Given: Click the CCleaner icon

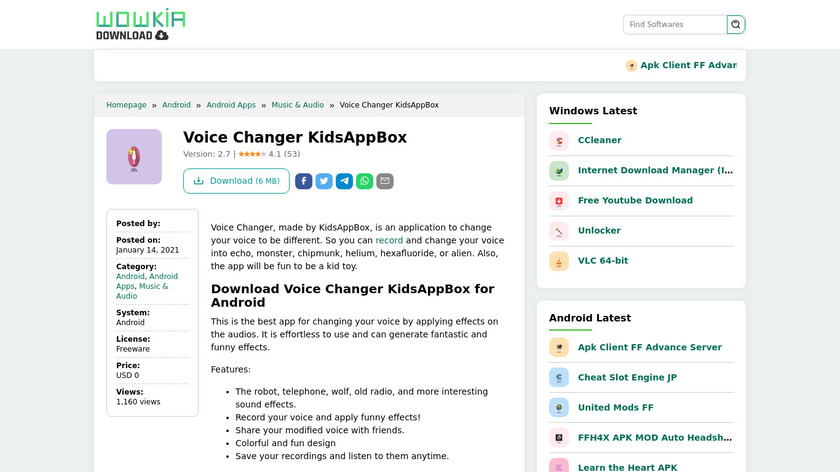Looking at the screenshot, I should pyautogui.click(x=559, y=140).
